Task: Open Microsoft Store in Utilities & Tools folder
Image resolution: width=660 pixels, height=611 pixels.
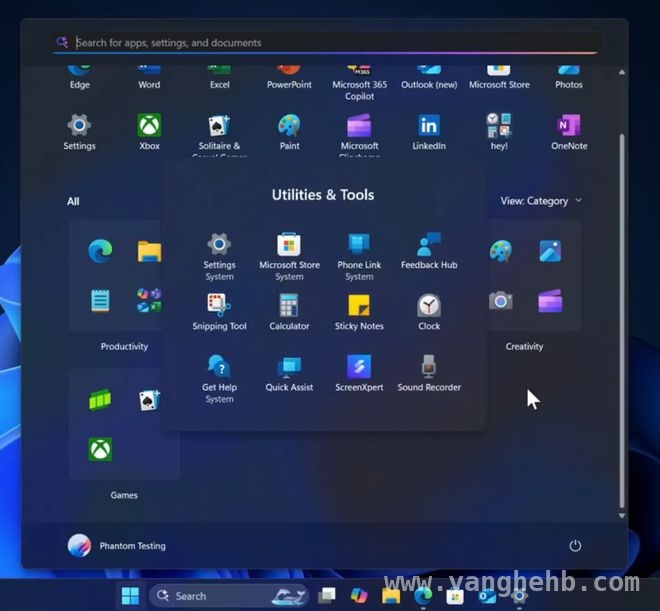Action: [289, 256]
